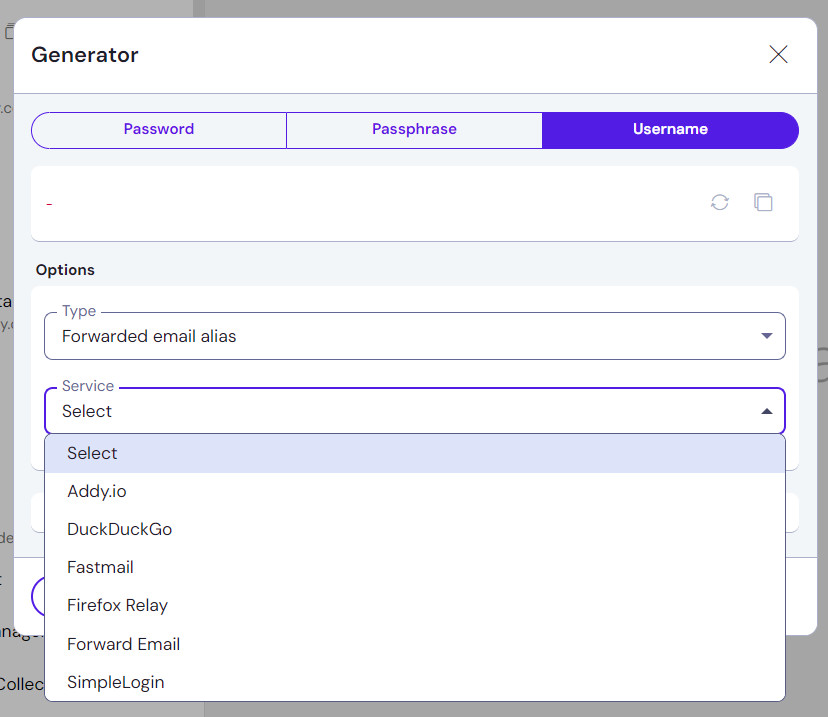The image size is (828, 717).
Task: Regenerate the username with refresh icon
Action: pos(720,203)
